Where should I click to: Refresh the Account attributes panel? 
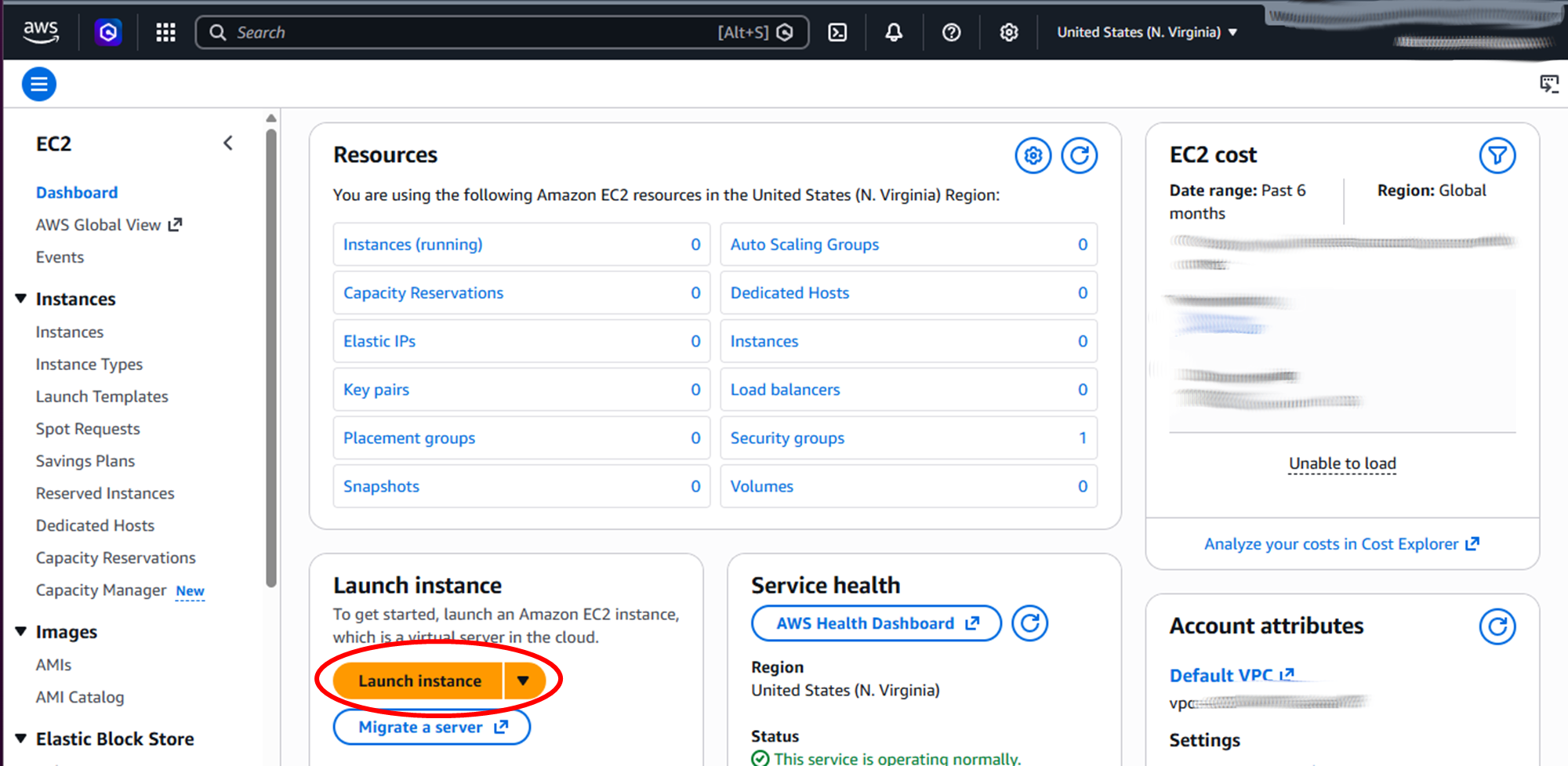coord(1497,627)
